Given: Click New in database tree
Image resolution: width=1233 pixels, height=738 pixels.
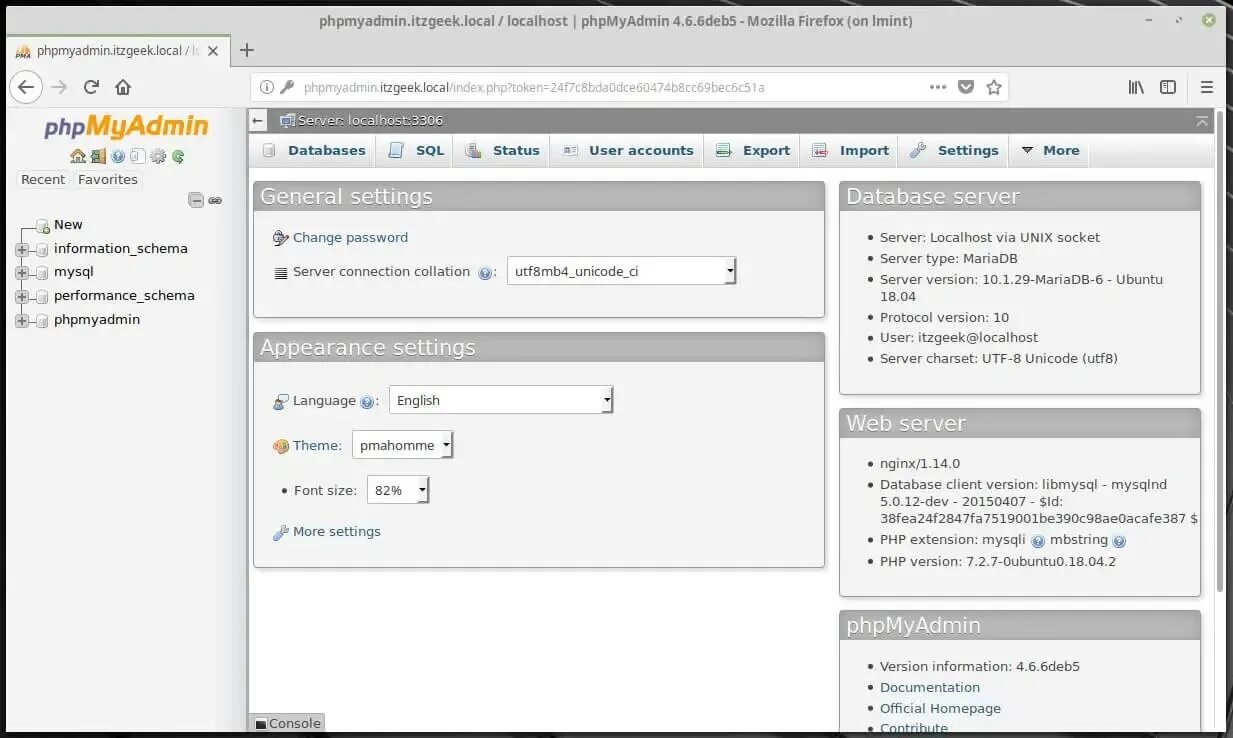Looking at the screenshot, I should pyautogui.click(x=68, y=225).
